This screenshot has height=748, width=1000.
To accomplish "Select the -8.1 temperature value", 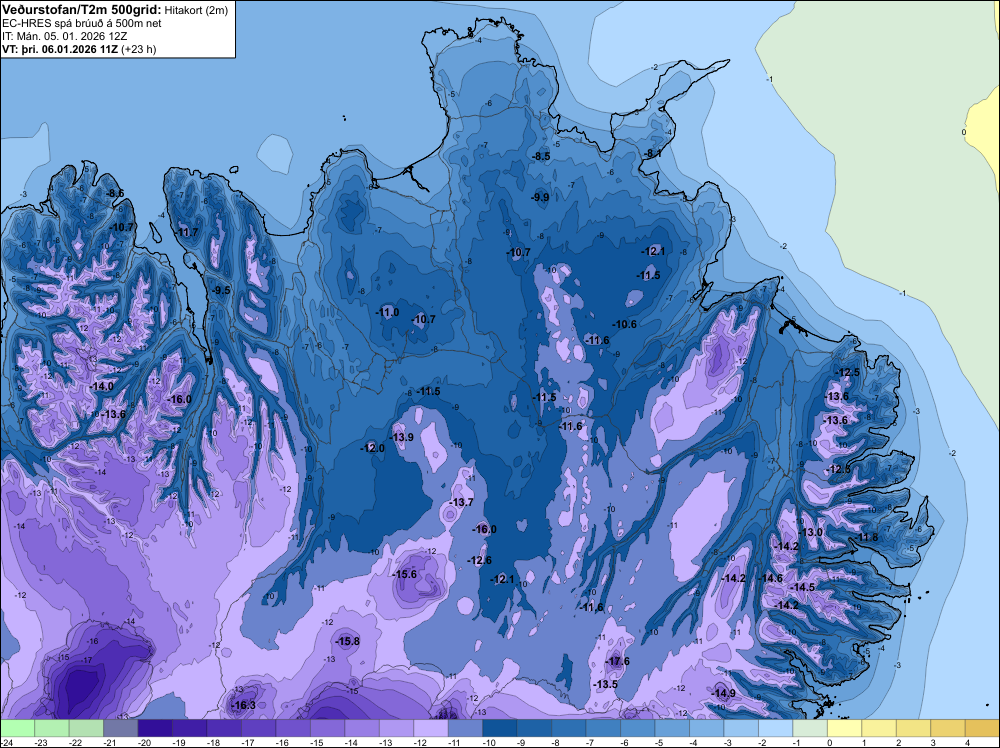I will coord(652,154).
